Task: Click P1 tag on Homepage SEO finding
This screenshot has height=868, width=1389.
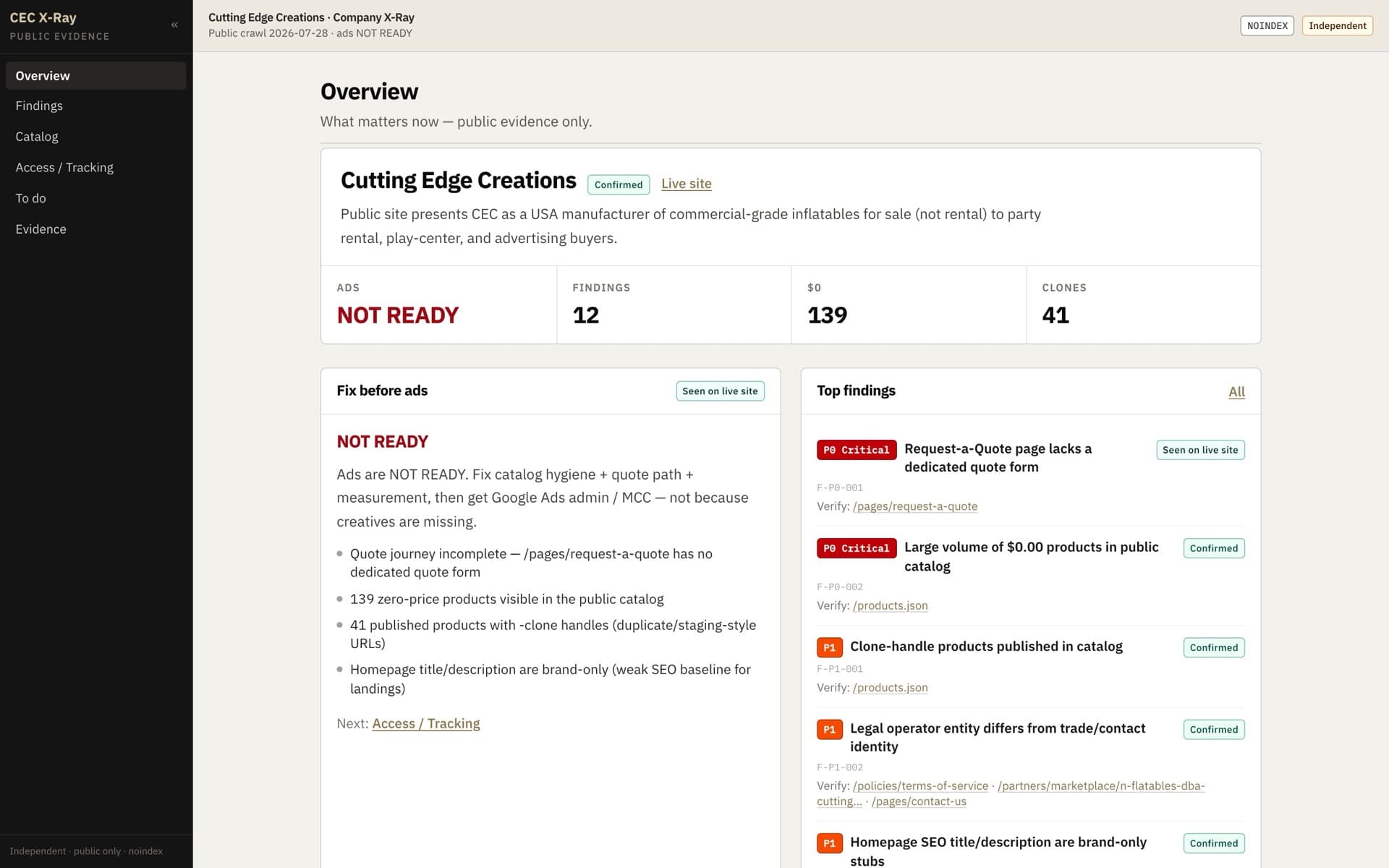Action: pos(830,843)
